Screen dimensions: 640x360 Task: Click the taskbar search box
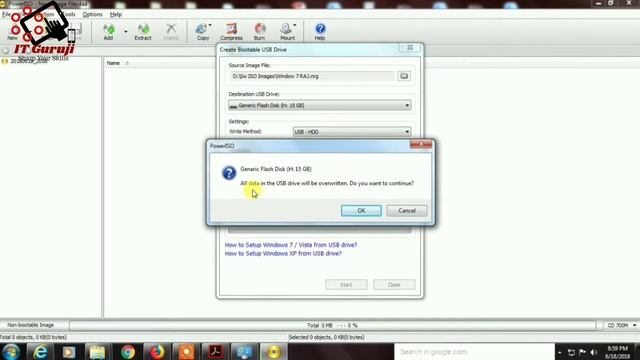(x=474, y=352)
